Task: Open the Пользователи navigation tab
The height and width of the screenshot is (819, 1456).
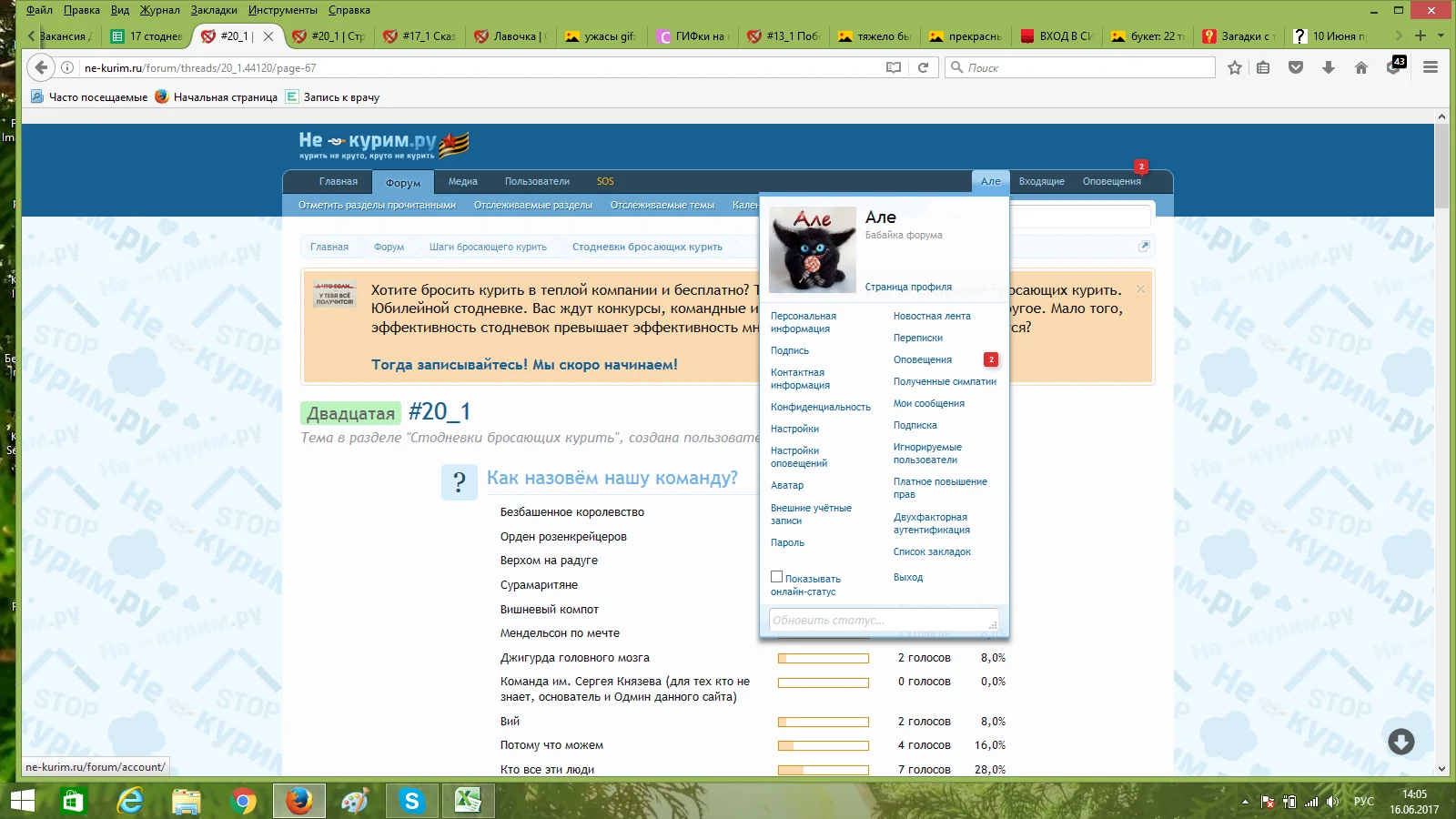Action: [x=537, y=181]
